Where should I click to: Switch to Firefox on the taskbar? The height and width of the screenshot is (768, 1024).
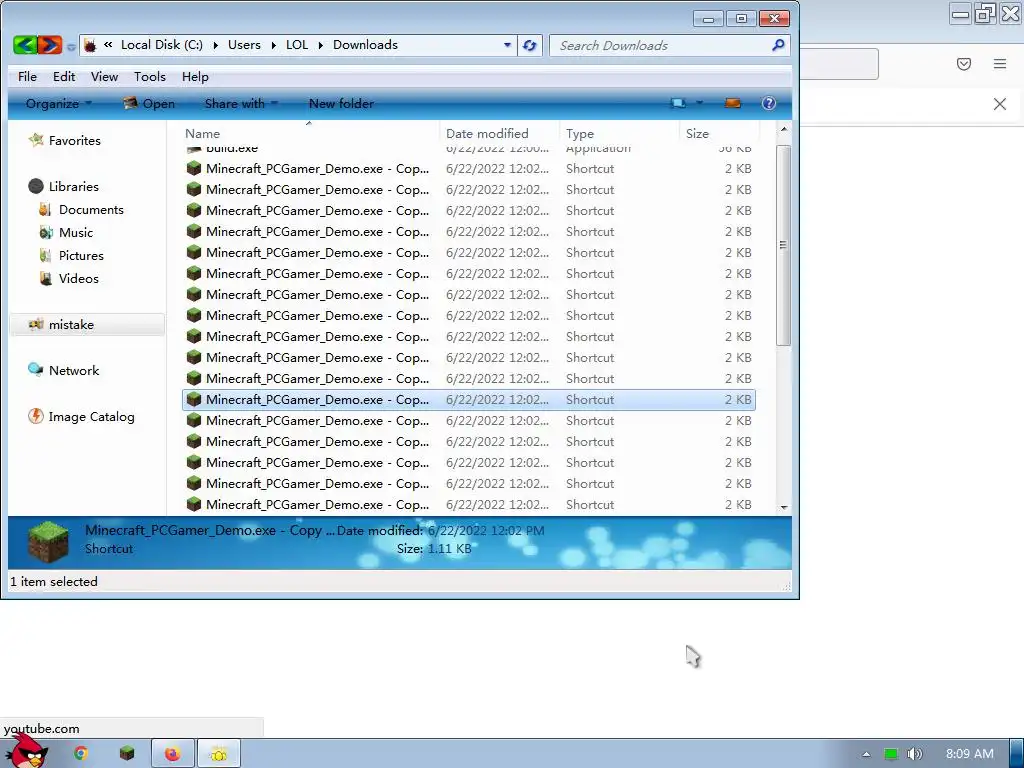(172, 754)
